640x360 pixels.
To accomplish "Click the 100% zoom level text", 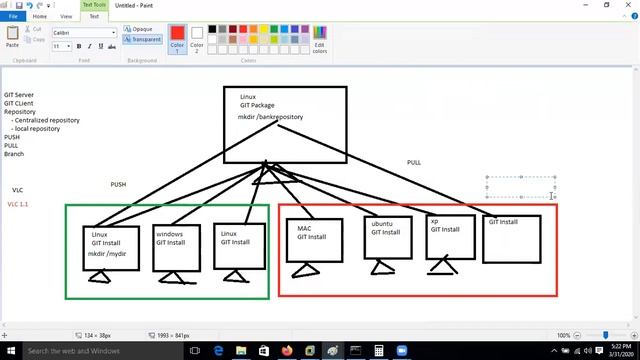I will pyautogui.click(x=563, y=336).
